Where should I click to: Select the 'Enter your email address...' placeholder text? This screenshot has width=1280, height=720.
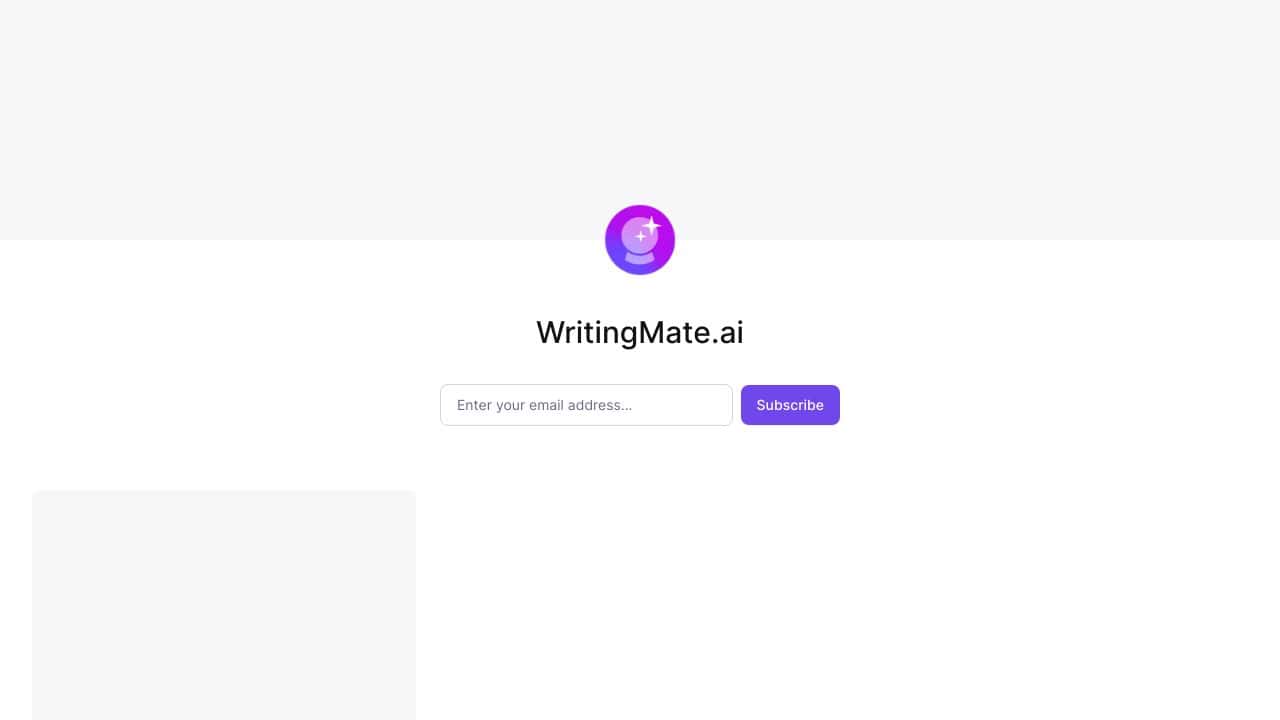pyautogui.click(x=544, y=405)
